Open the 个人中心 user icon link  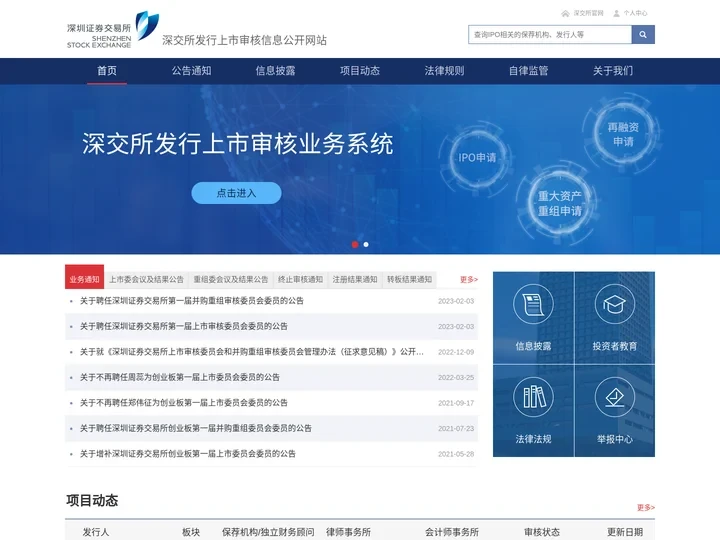tap(630, 13)
